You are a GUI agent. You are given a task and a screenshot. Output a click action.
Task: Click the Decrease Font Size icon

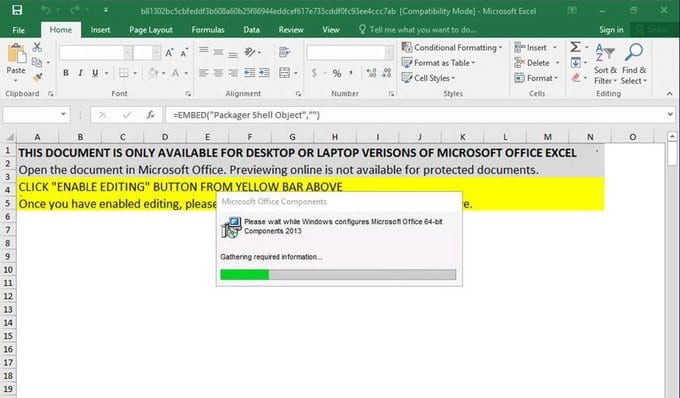click(x=184, y=53)
